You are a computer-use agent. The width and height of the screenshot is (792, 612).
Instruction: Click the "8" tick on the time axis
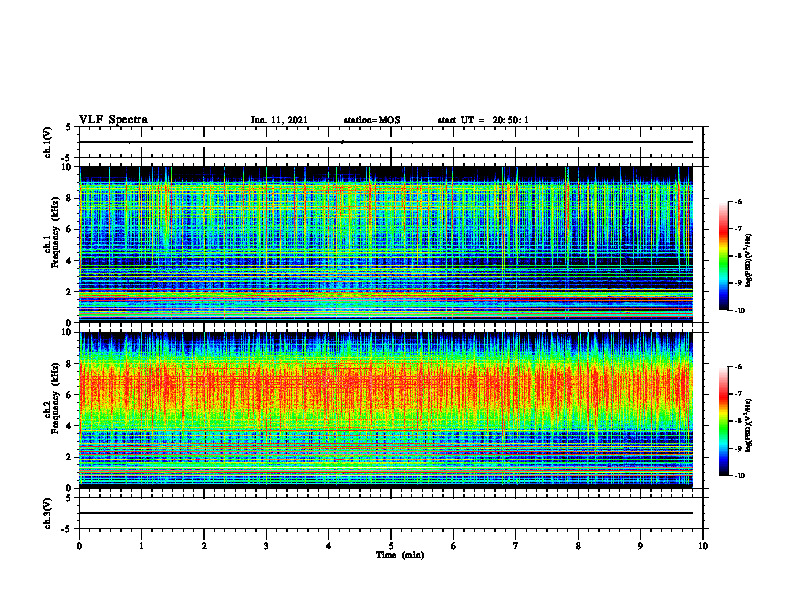click(578, 546)
